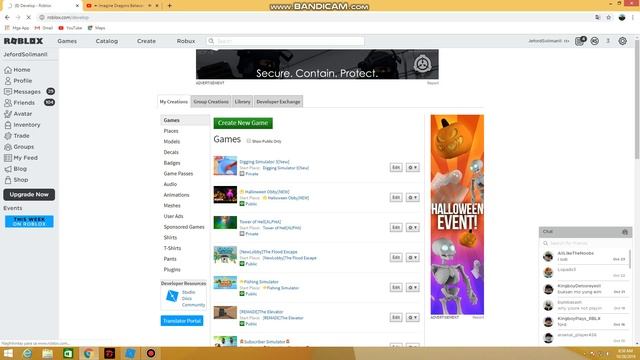This screenshot has height=360, width=640.
Task: Switch to the Group Creations tab
Action: 211,102
